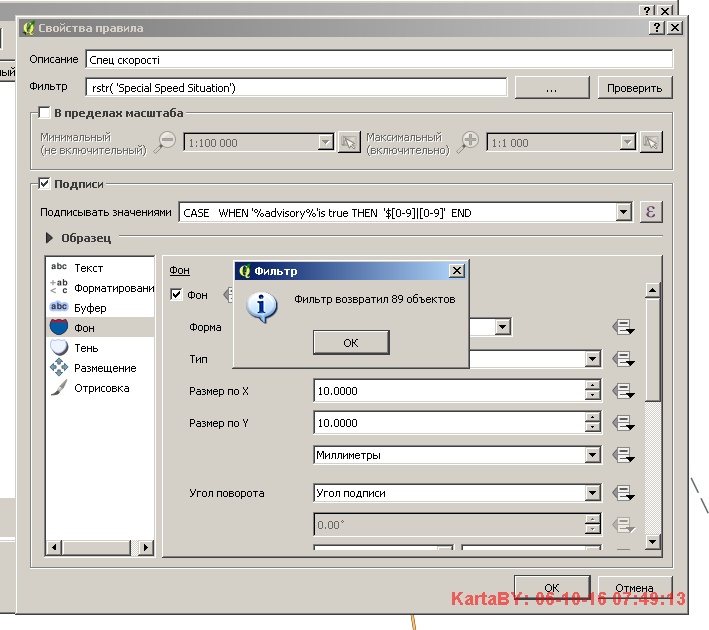Click into the Описание text field

coord(379,60)
